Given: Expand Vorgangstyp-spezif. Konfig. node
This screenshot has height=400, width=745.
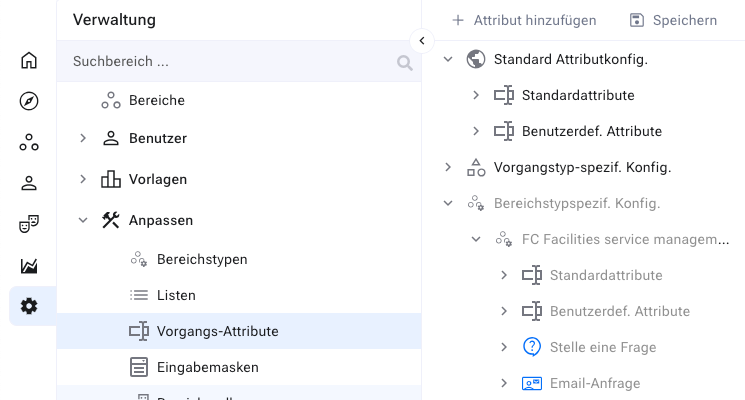Looking at the screenshot, I should coord(448,167).
